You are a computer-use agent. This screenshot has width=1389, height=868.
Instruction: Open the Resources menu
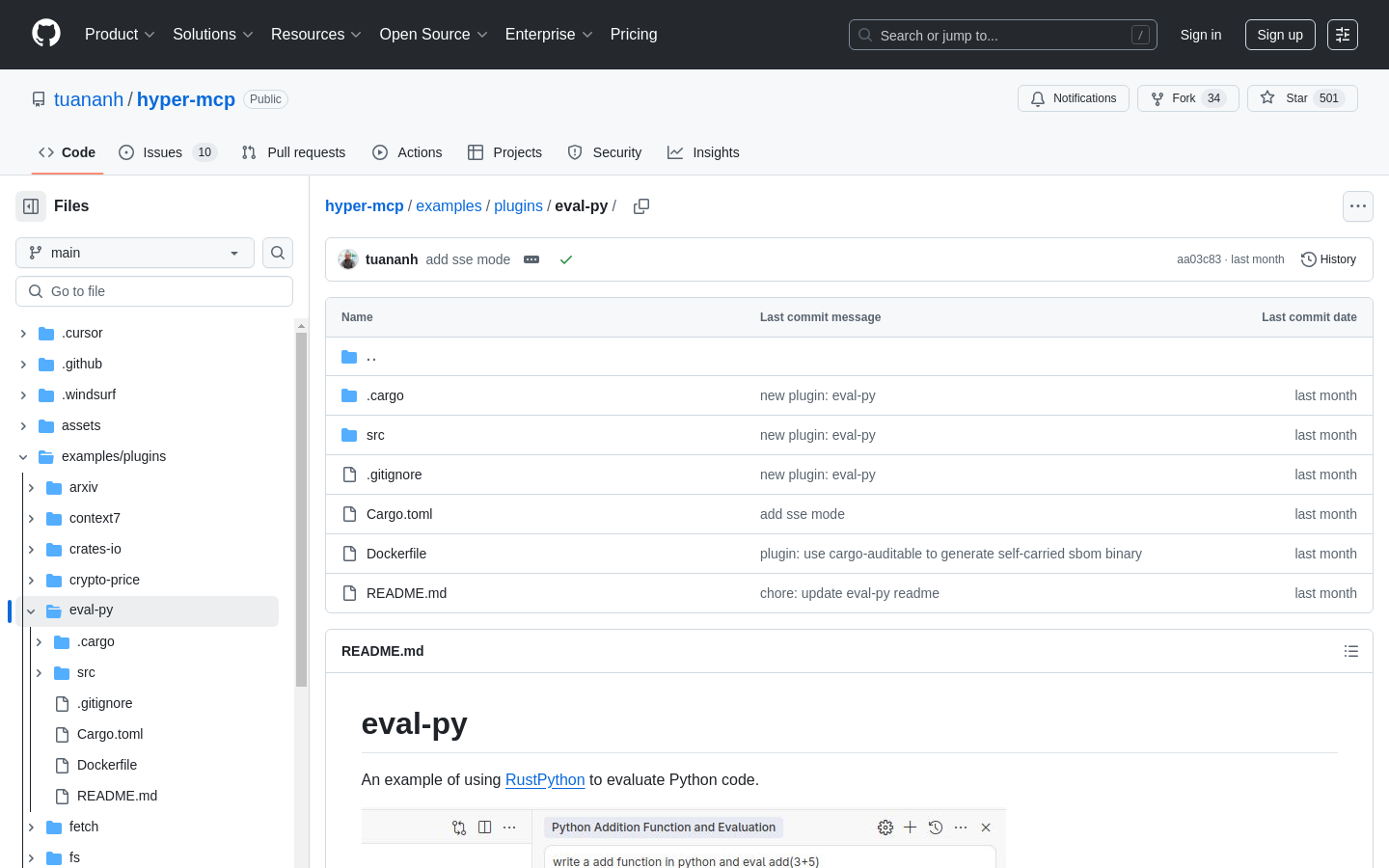(316, 35)
